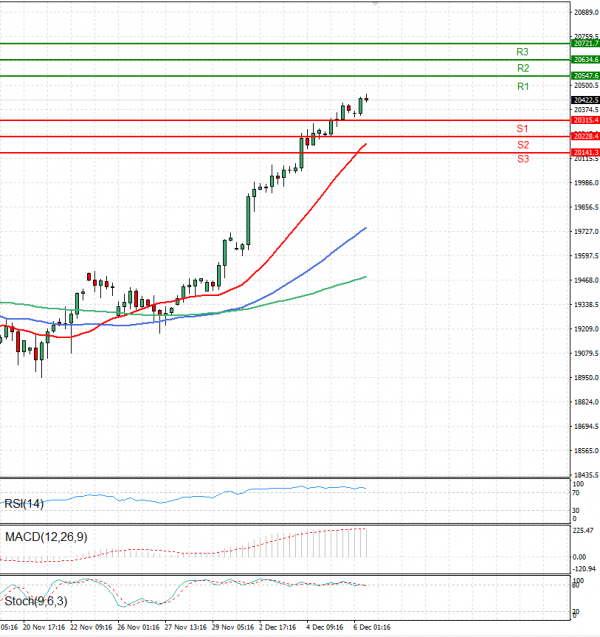
Task: Click the red 20141.3 price tag
Action: (x=585, y=153)
